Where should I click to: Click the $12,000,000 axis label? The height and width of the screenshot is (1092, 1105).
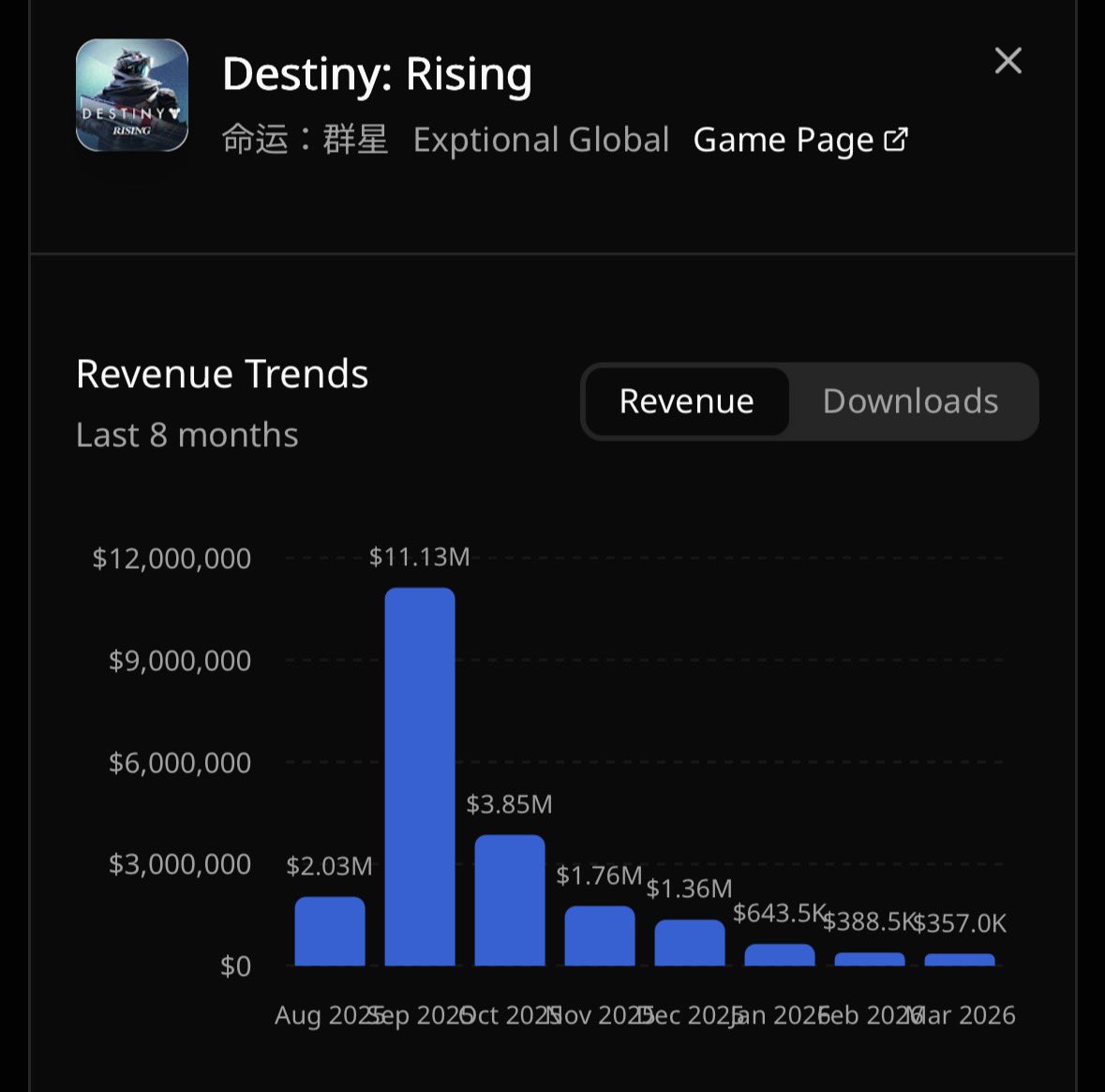(x=172, y=559)
